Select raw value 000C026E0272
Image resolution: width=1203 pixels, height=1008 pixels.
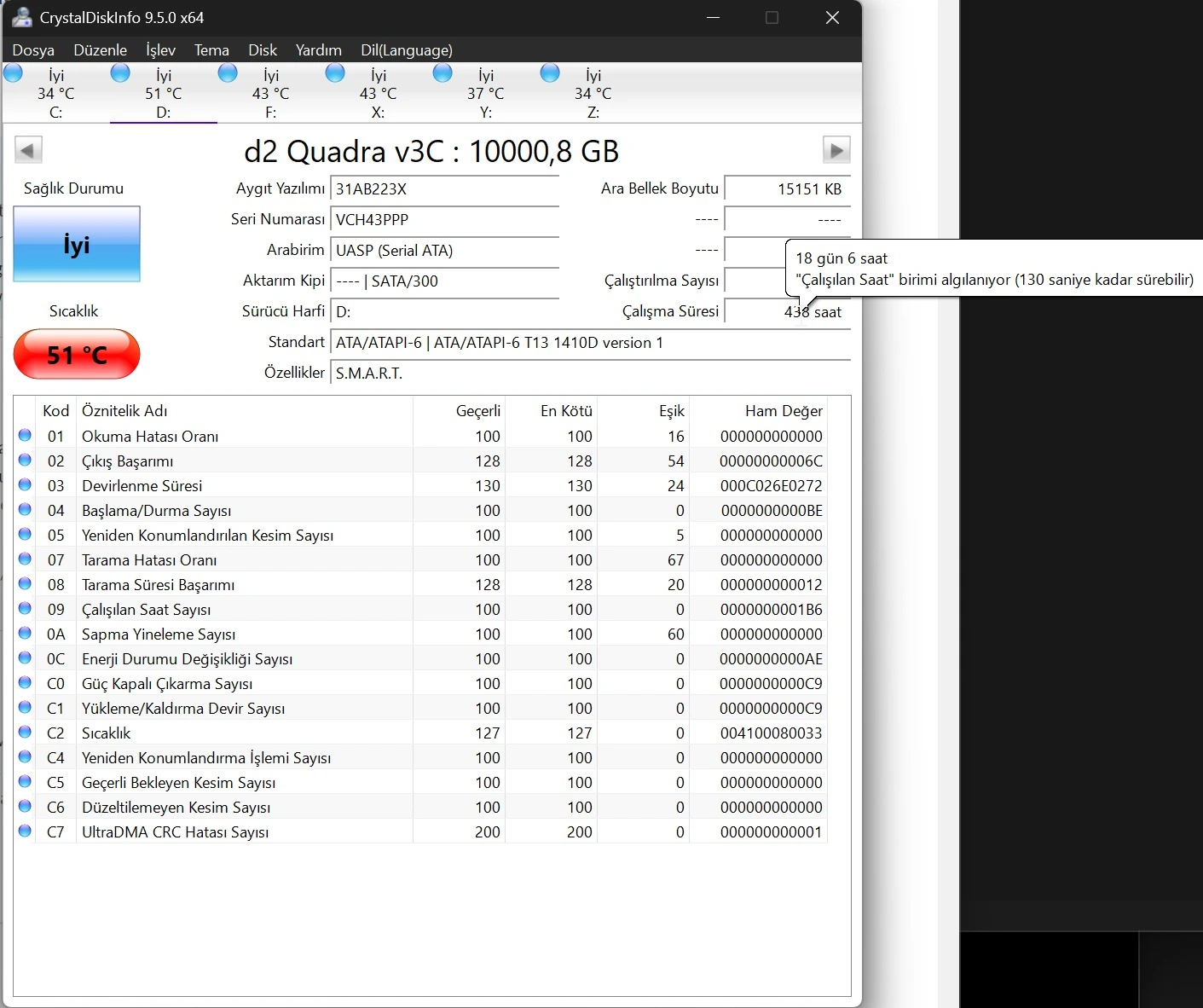tap(772, 486)
